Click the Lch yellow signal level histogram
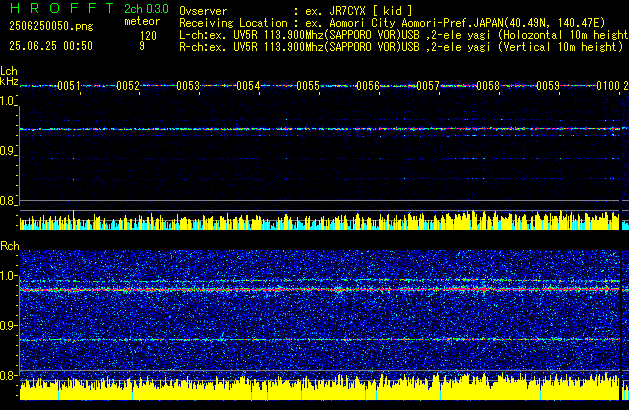Viewport: 629px width, 410px height. (x=319, y=220)
